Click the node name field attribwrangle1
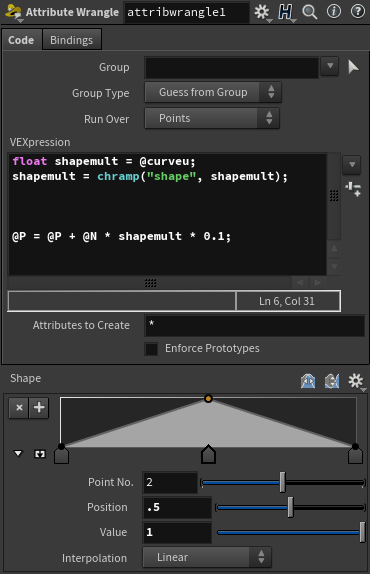The height and width of the screenshot is (574, 370). (187, 12)
